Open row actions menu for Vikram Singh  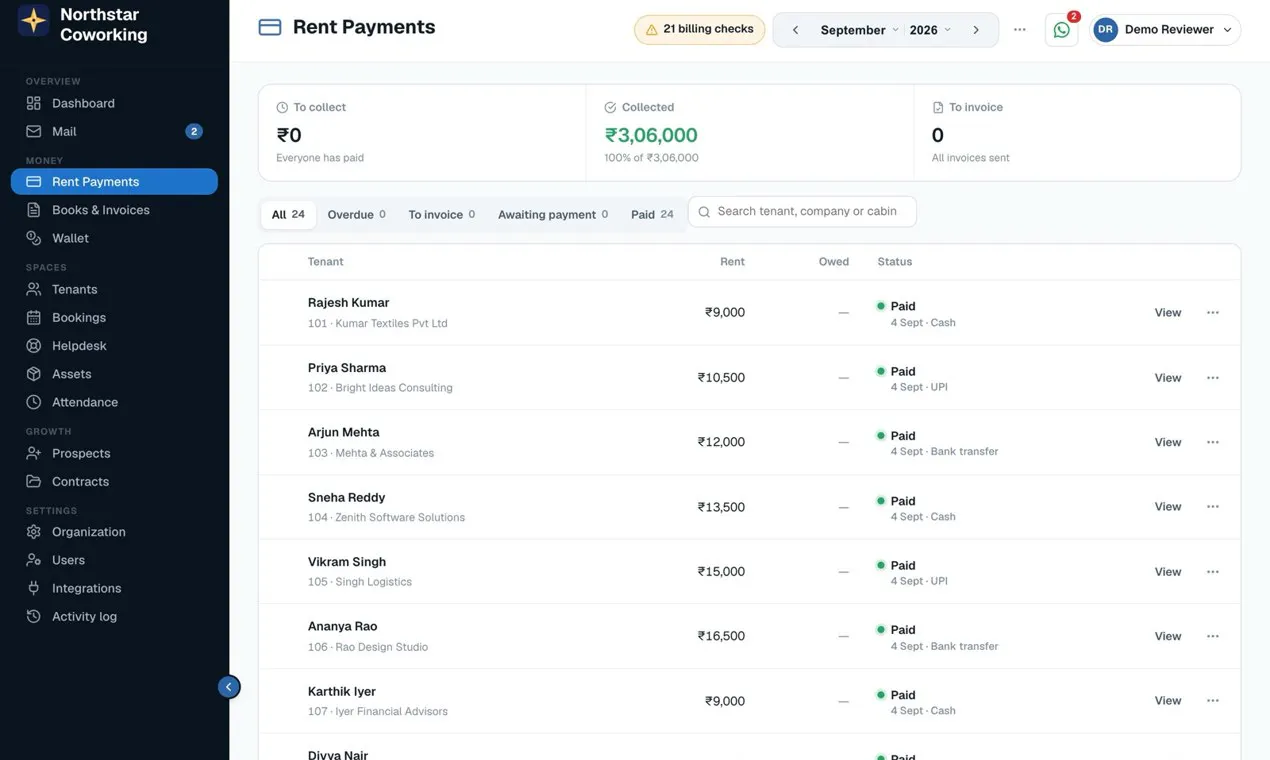coord(1212,572)
